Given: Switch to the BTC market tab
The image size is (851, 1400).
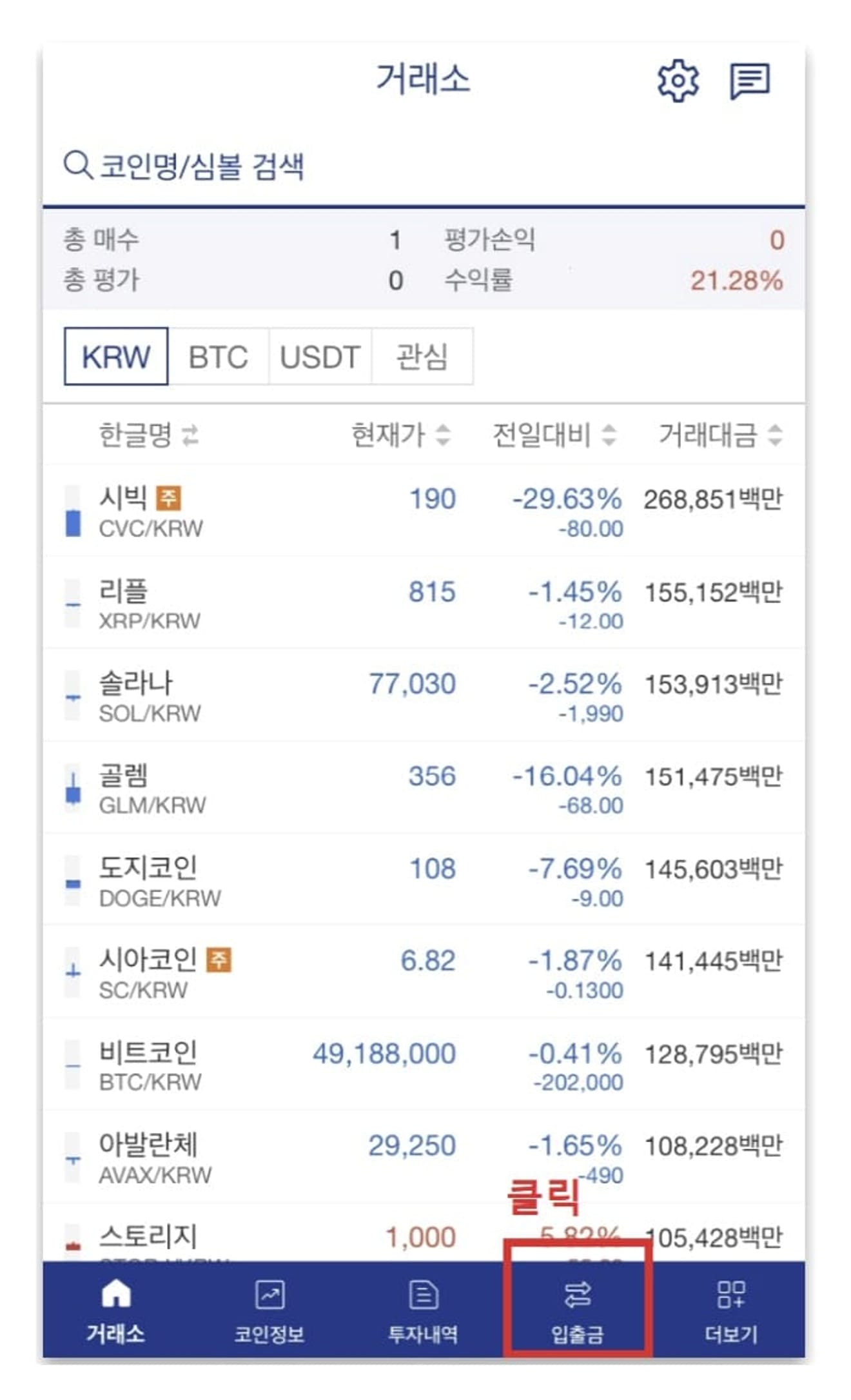Looking at the screenshot, I should (218, 357).
